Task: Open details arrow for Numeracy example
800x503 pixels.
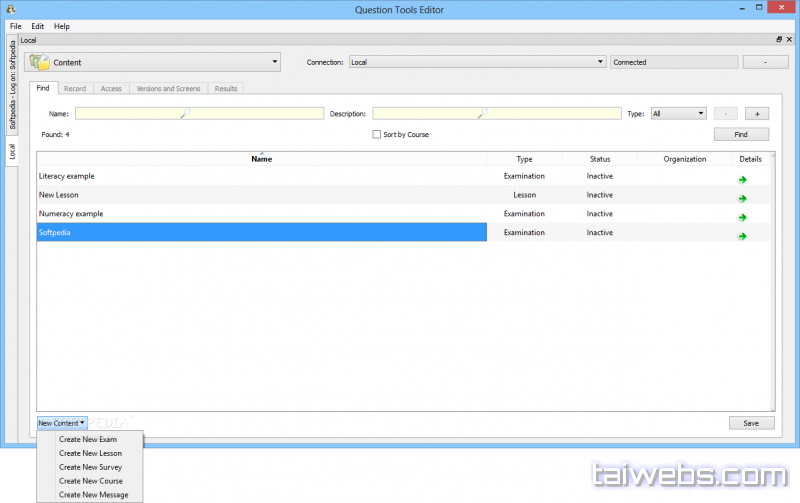Action: click(x=743, y=218)
